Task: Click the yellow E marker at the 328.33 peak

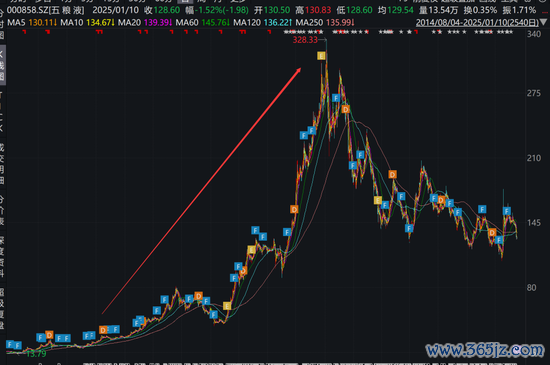Action: (321, 56)
